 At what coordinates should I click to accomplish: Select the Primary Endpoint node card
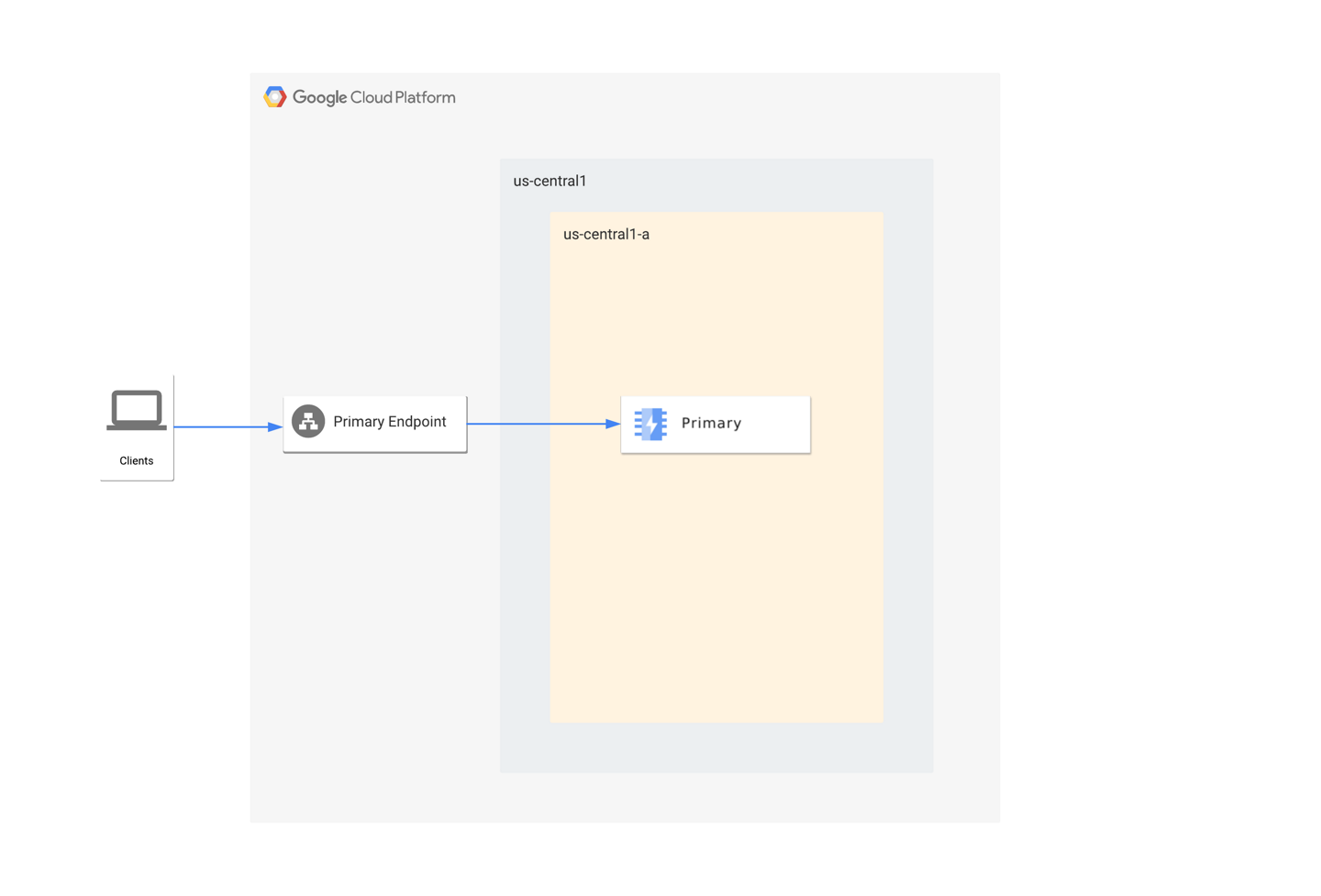[x=374, y=423]
